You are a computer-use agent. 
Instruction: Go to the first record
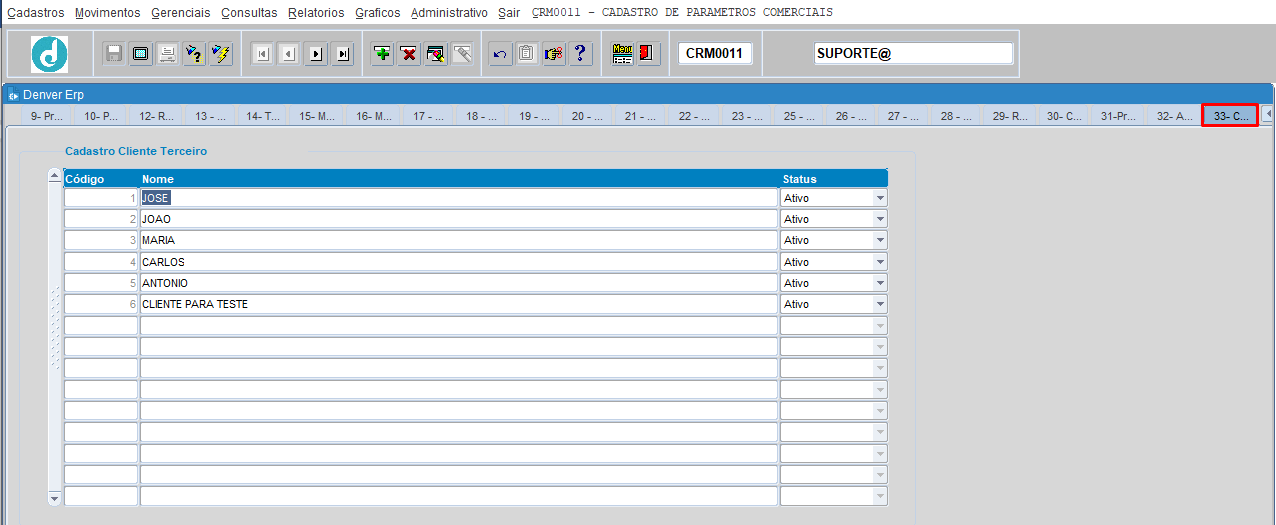[262, 54]
